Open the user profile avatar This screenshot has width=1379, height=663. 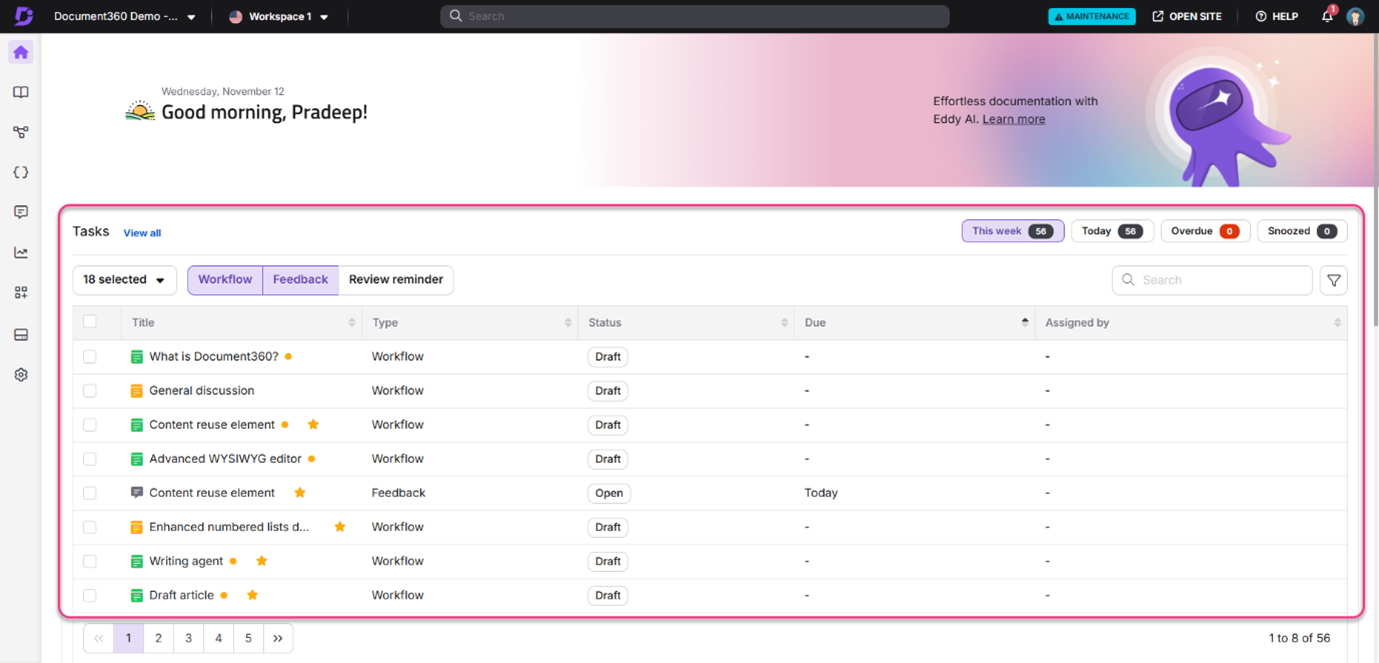pyautogui.click(x=1355, y=17)
